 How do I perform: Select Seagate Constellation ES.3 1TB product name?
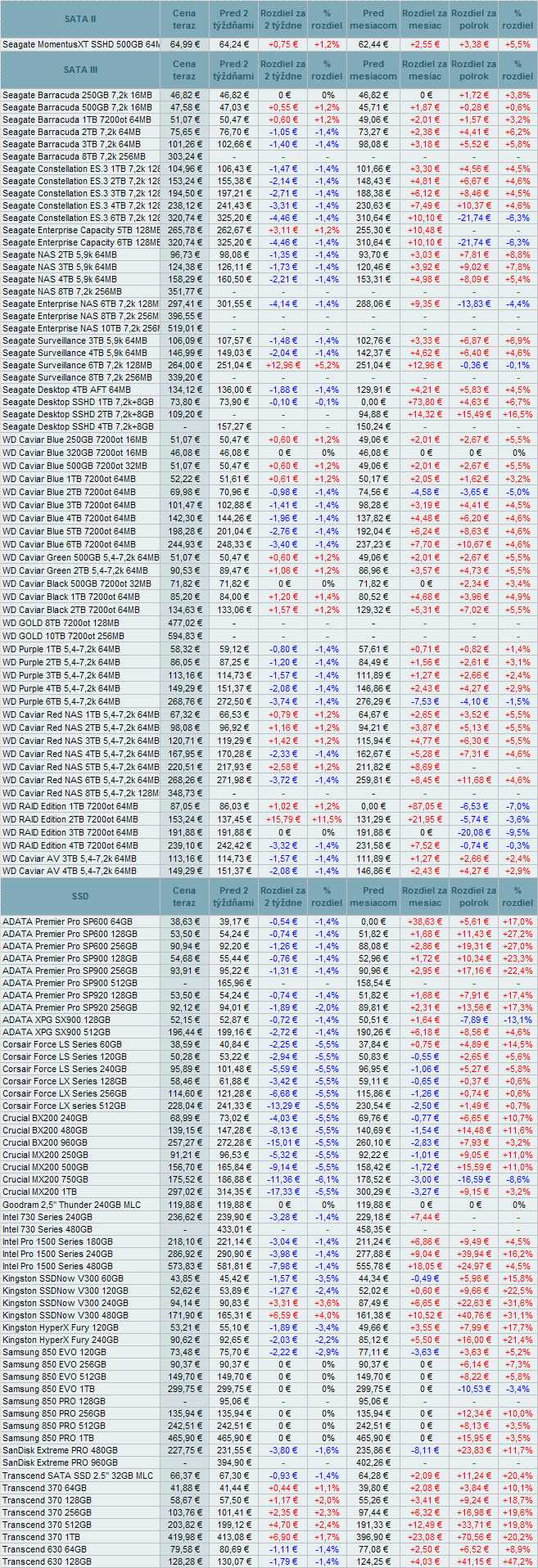click(81, 169)
